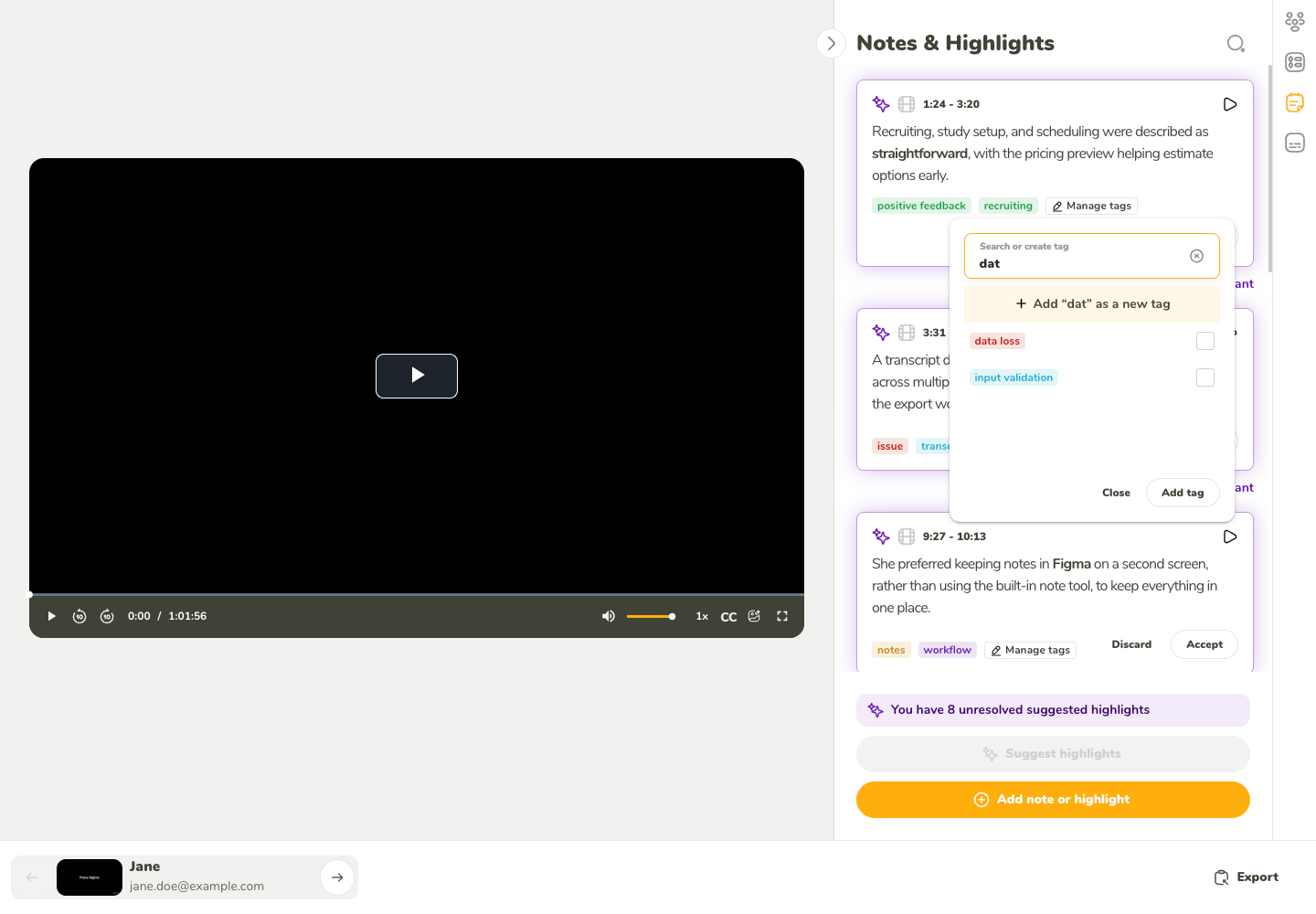Click the AI sparkle icon on the 3:31 note
The height and width of the screenshot is (914, 1316).
(881, 333)
